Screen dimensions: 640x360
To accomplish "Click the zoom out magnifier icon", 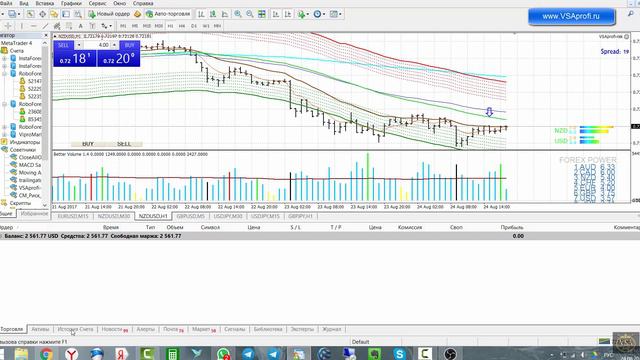I will (x=249, y=14).
